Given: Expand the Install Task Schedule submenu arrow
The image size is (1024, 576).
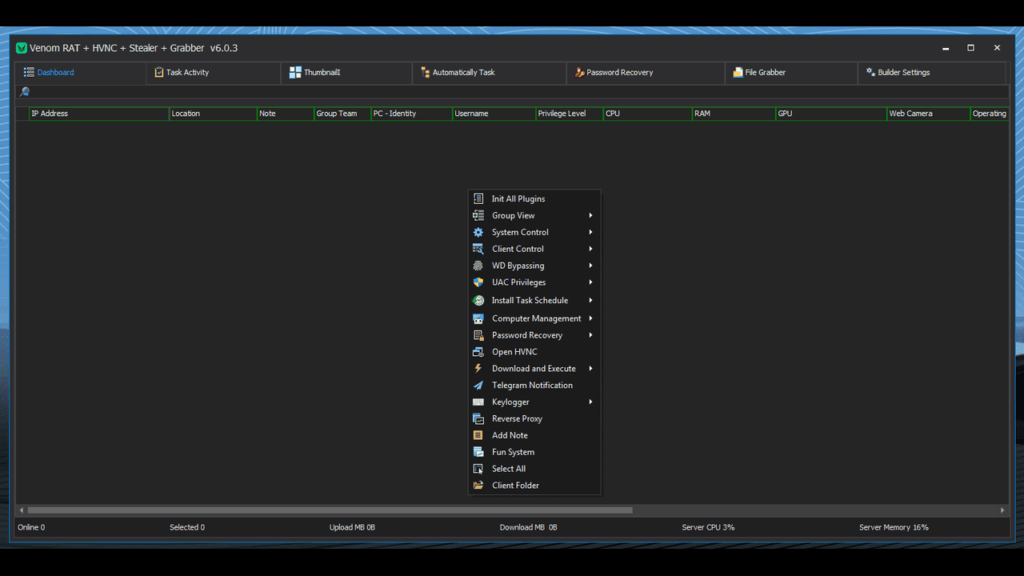Looking at the screenshot, I should [x=590, y=300].
